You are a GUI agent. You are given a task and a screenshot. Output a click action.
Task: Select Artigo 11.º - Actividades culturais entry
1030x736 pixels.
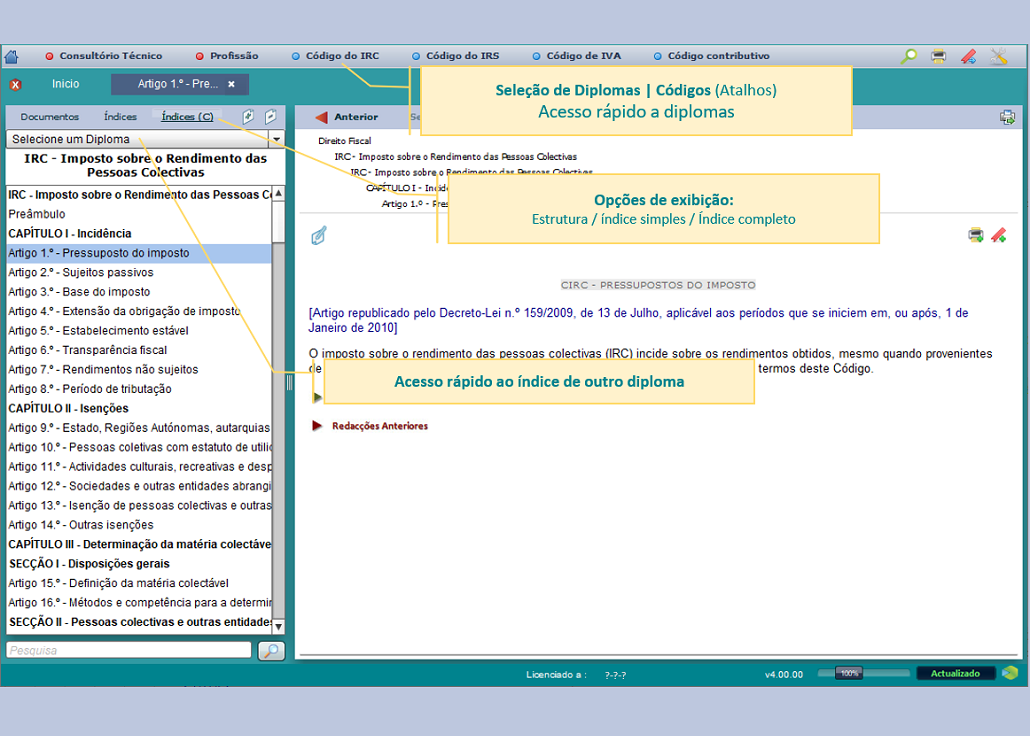pos(139,467)
